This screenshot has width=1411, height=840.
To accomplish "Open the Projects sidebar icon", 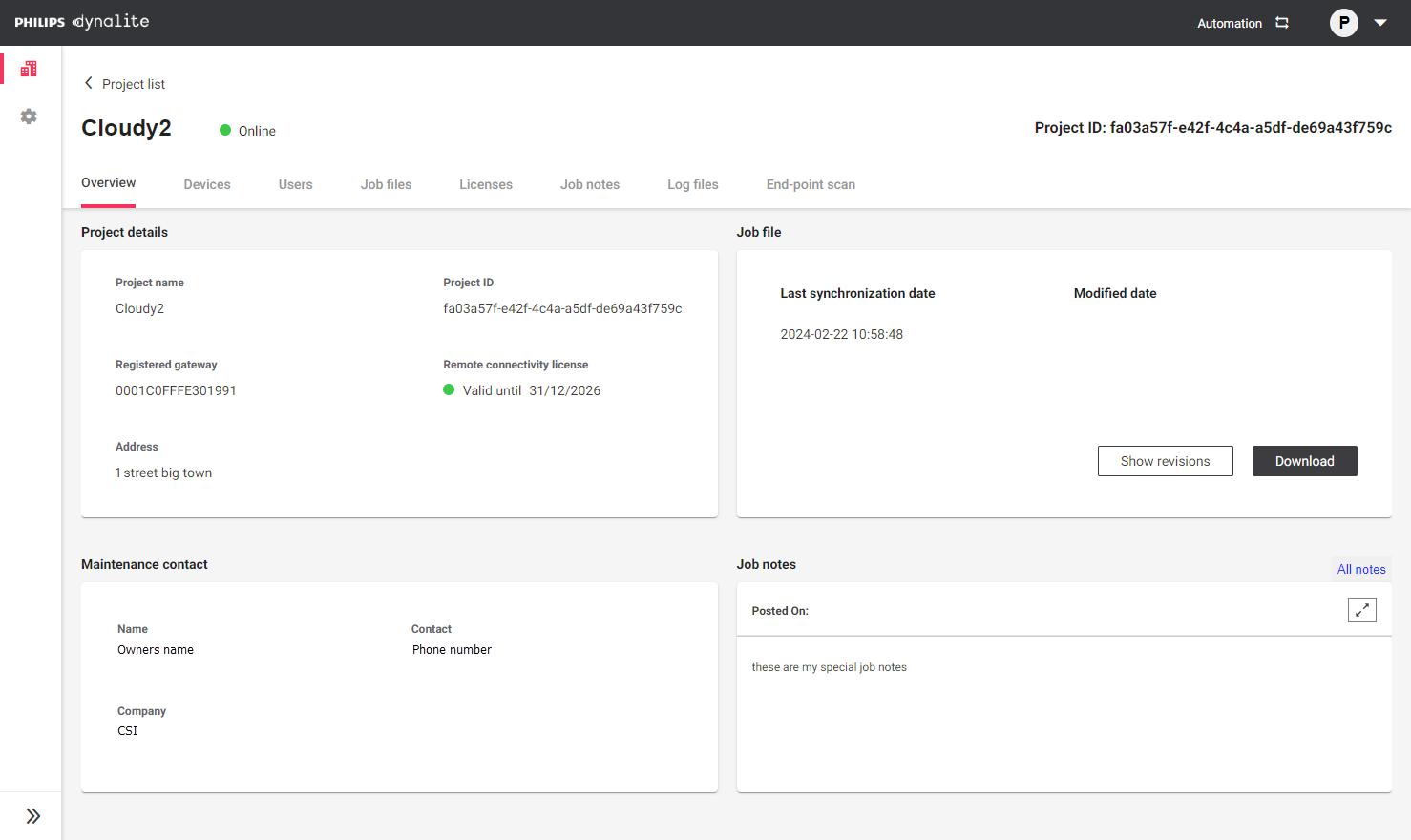I will tap(28, 68).
